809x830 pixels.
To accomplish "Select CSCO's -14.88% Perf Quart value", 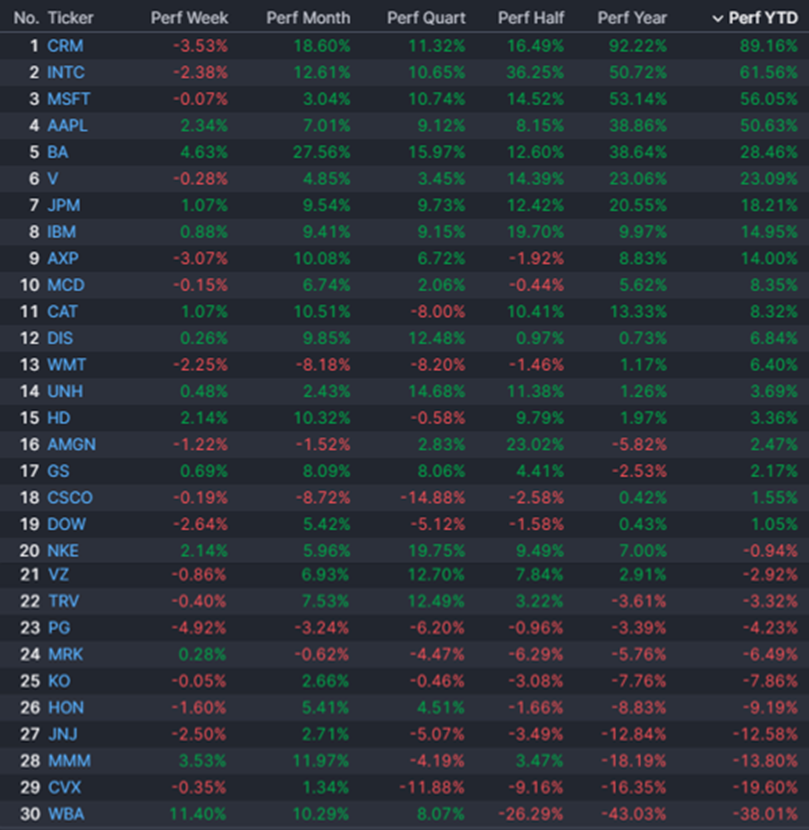I will [x=432, y=498].
